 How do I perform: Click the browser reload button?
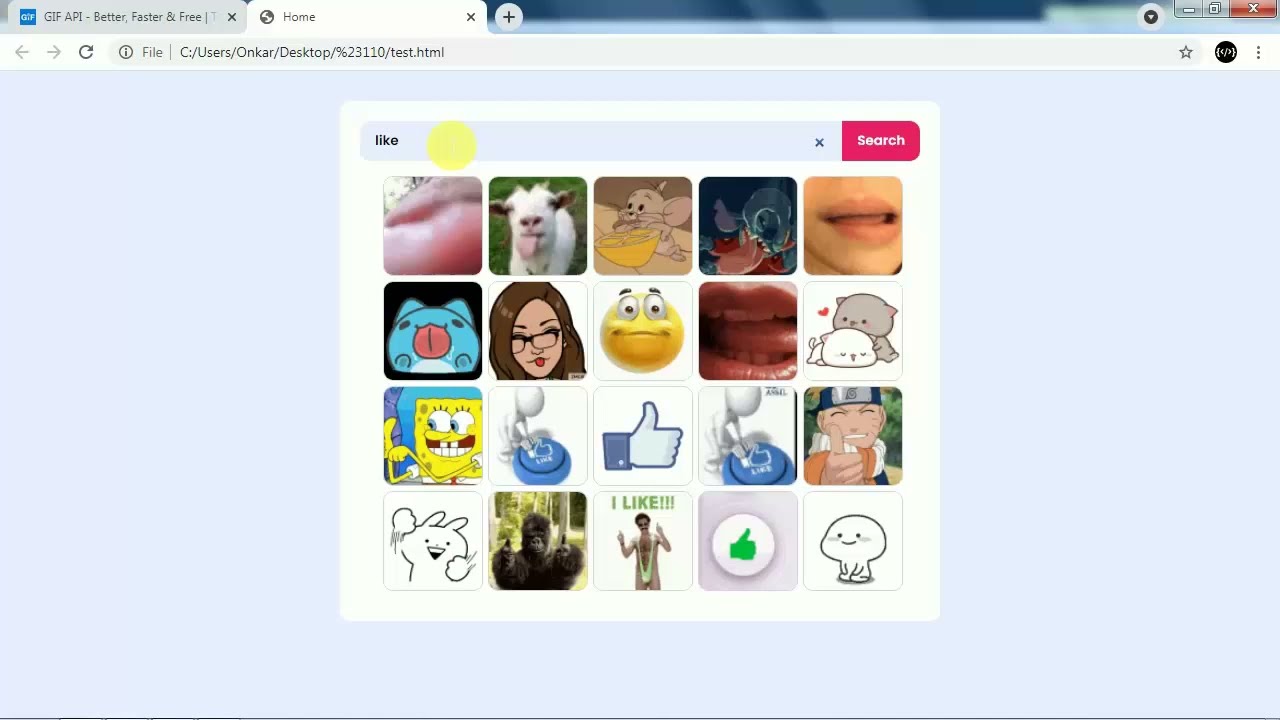click(86, 52)
